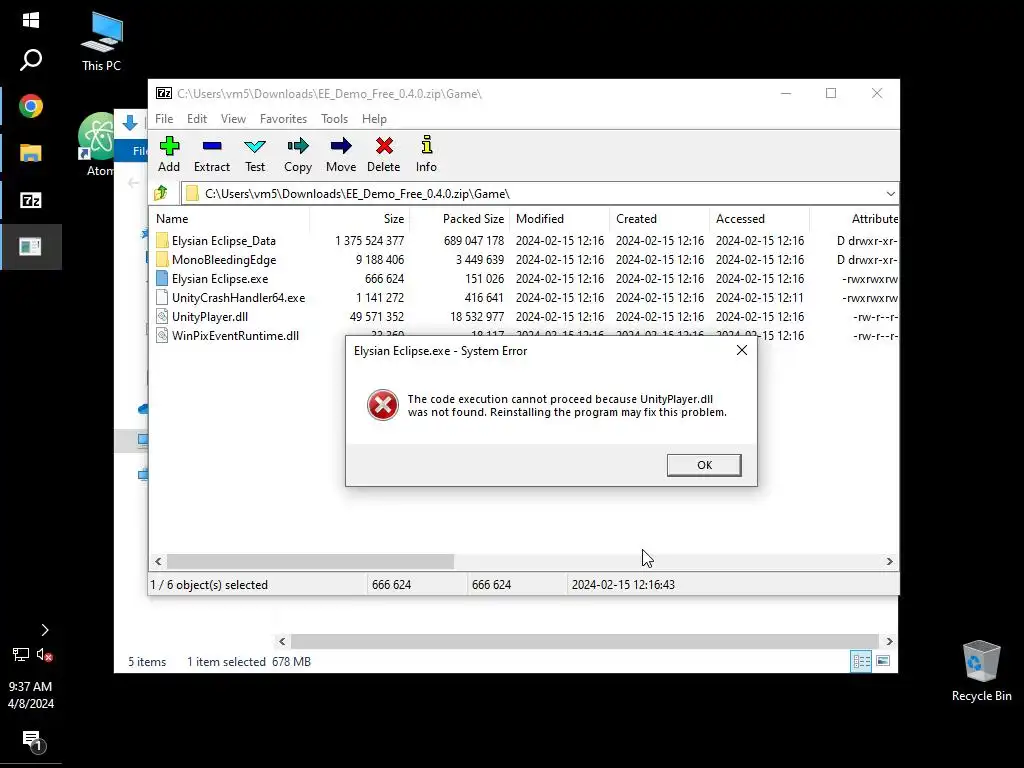Screen dimensions: 1024x768
Task: Go up one folder level with arrow icon
Action: (x=161, y=193)
